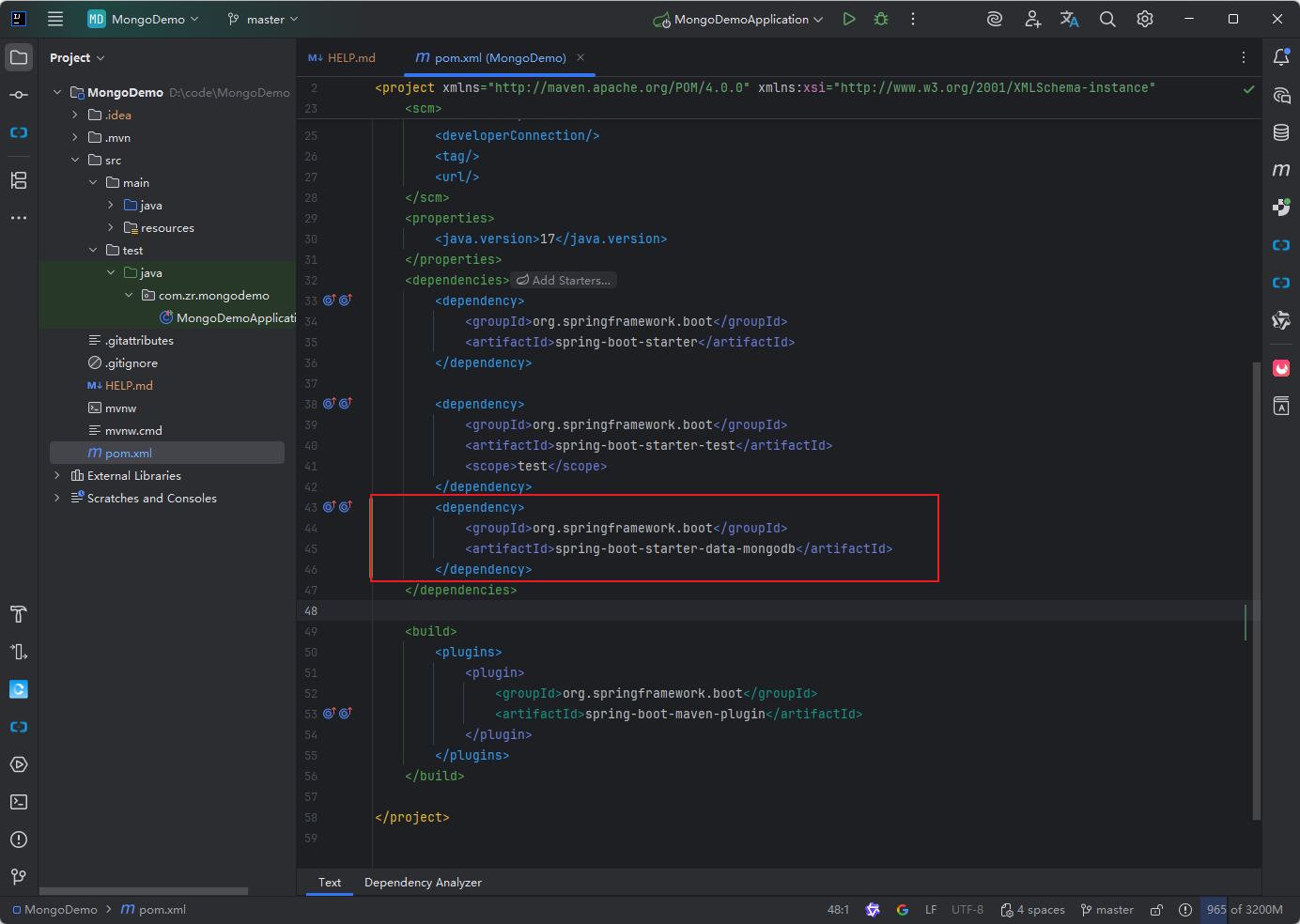
Task: Open the Project tool window icon
Action: [x=19, y=57]
